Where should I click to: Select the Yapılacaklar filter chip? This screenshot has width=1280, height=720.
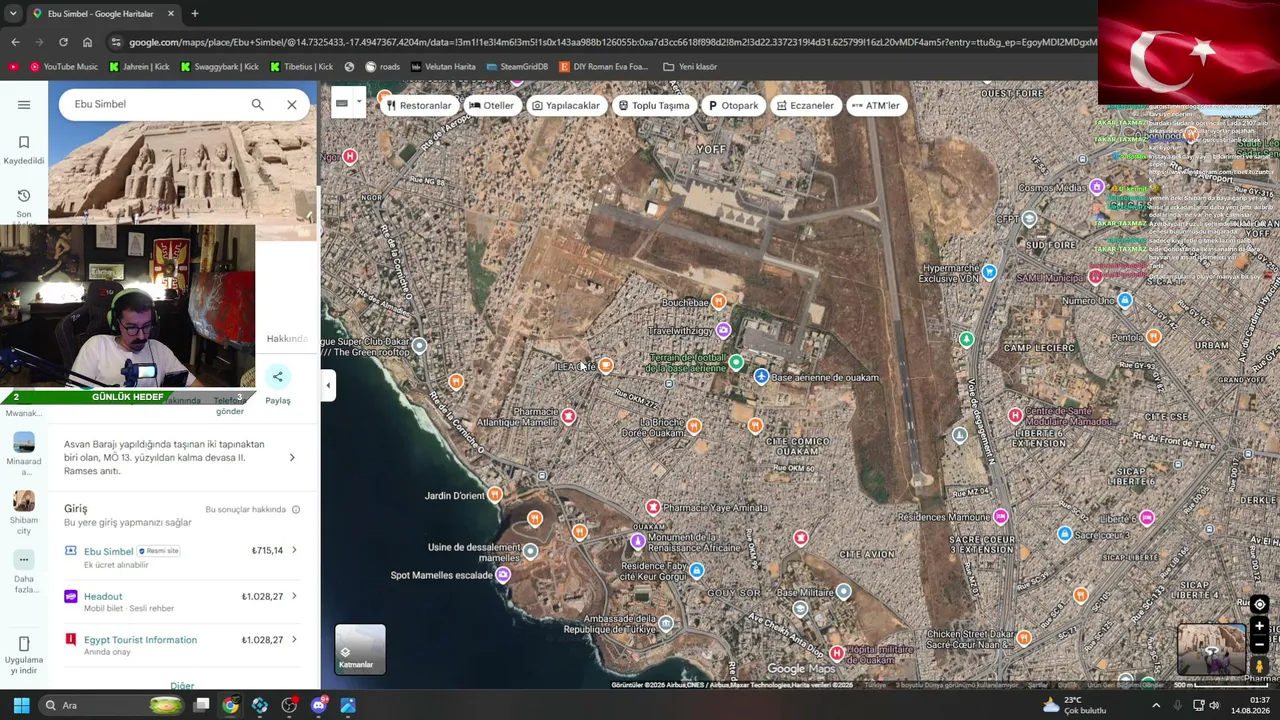tap(566, 105)
